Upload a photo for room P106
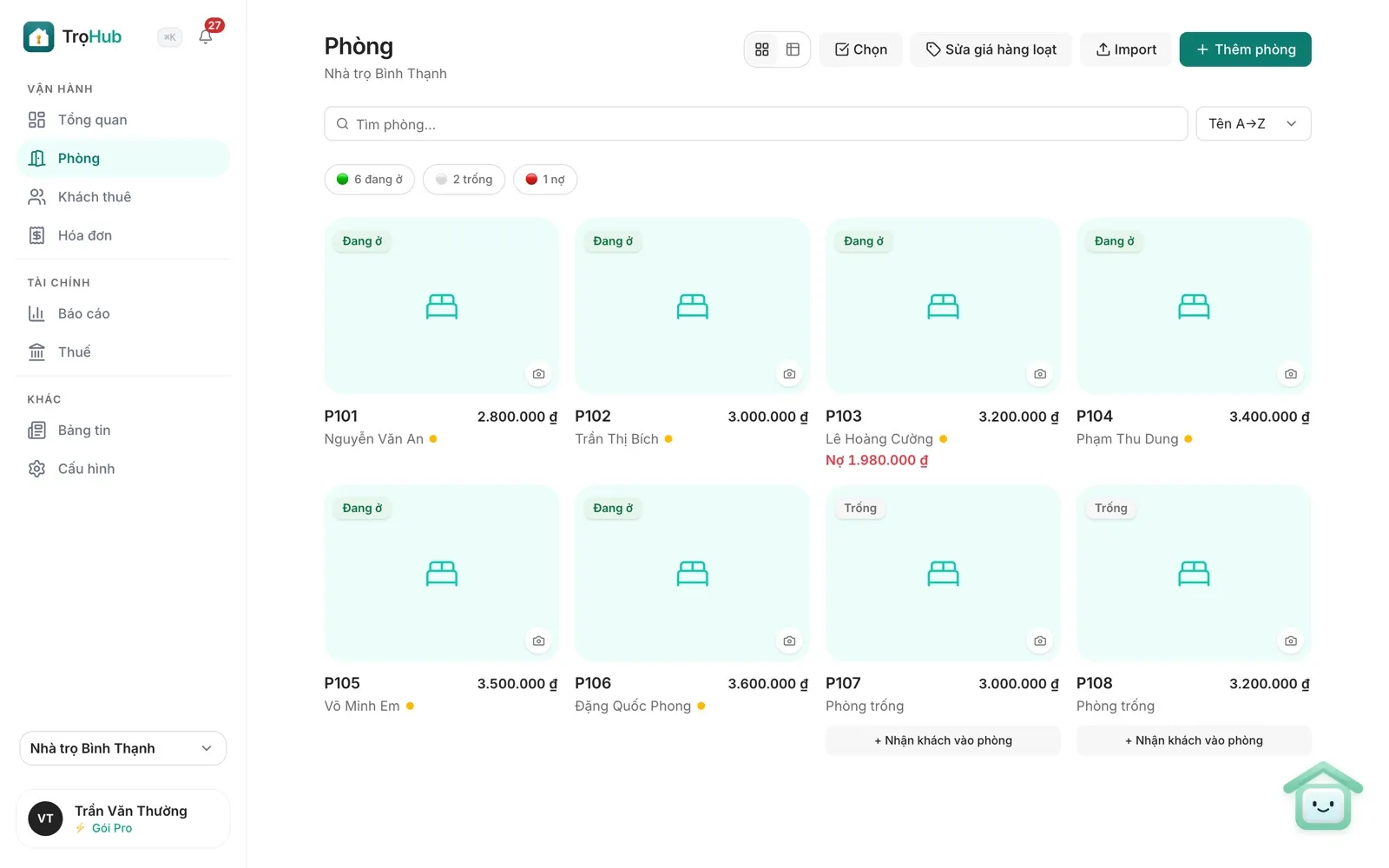 coord(789,641)
